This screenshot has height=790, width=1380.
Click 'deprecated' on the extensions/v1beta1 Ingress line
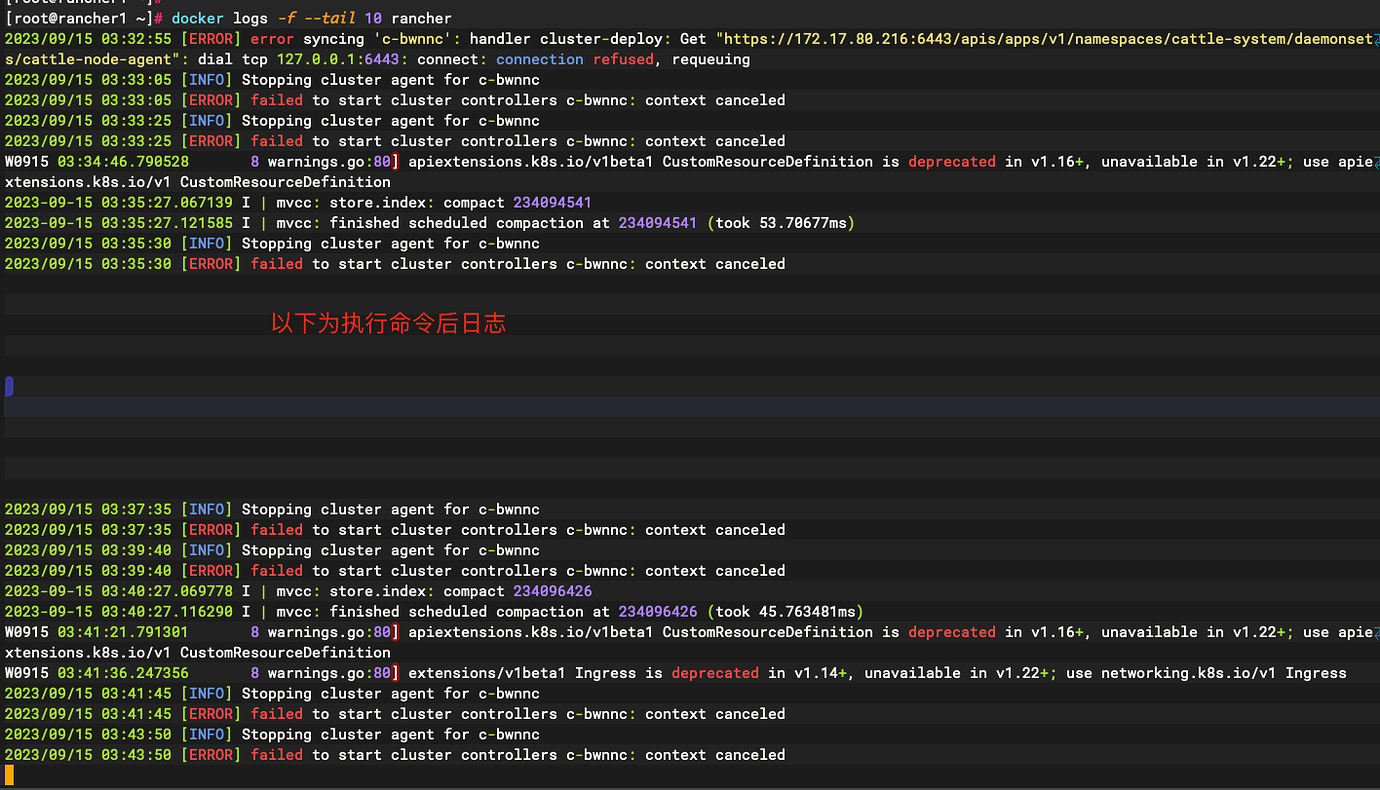(715, 673)
